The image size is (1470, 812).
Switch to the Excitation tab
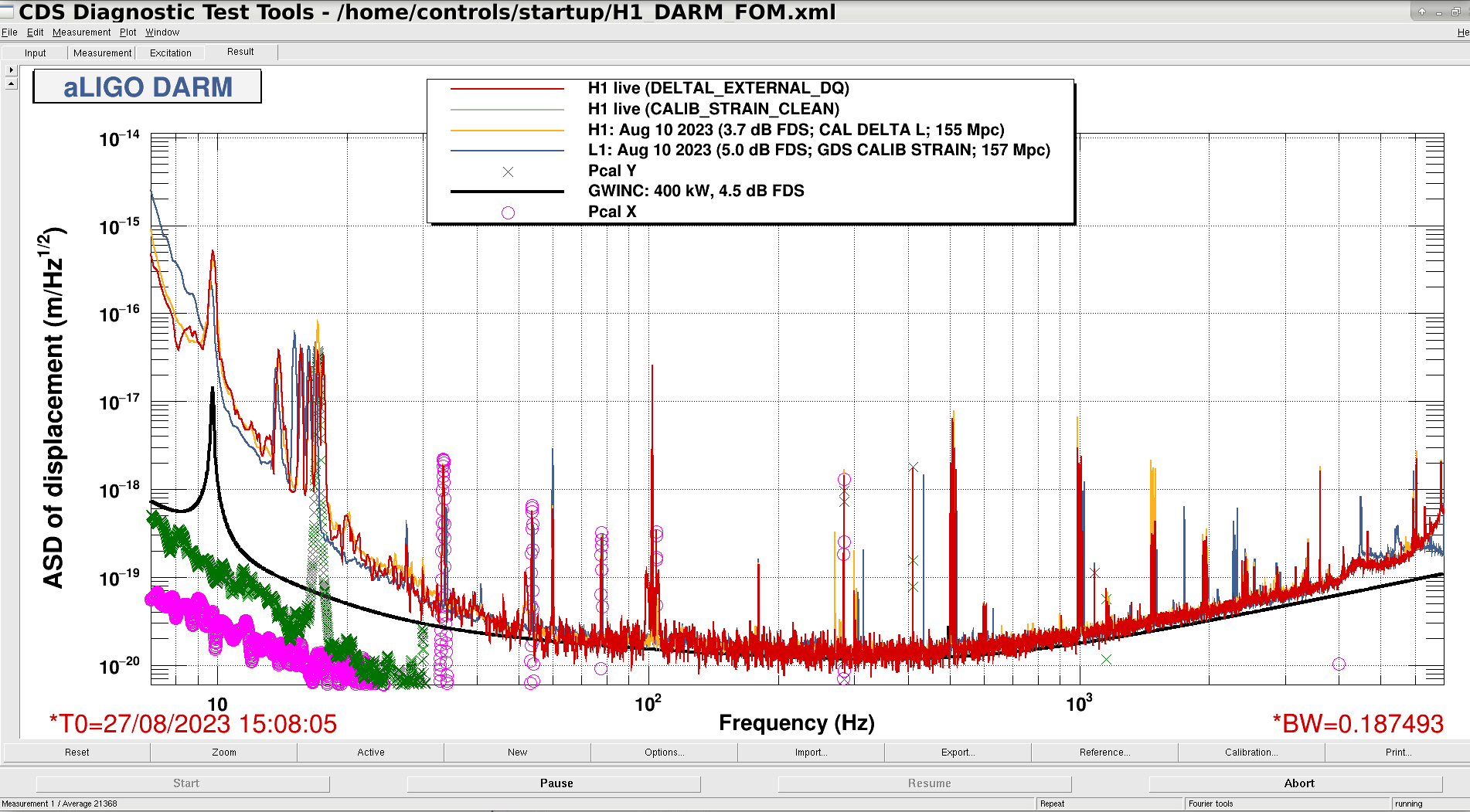170,53
